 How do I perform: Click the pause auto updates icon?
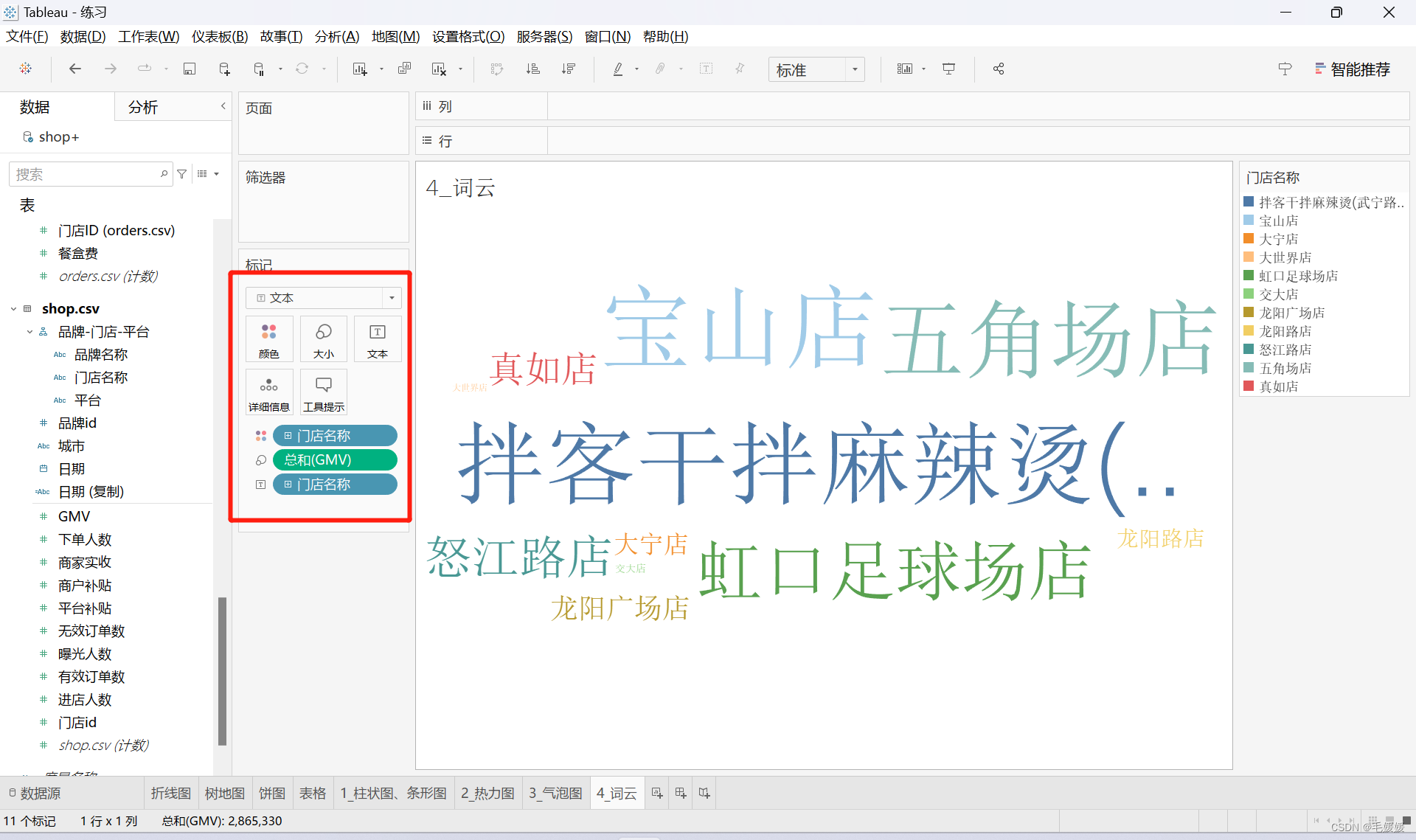[x=259, y=69]
